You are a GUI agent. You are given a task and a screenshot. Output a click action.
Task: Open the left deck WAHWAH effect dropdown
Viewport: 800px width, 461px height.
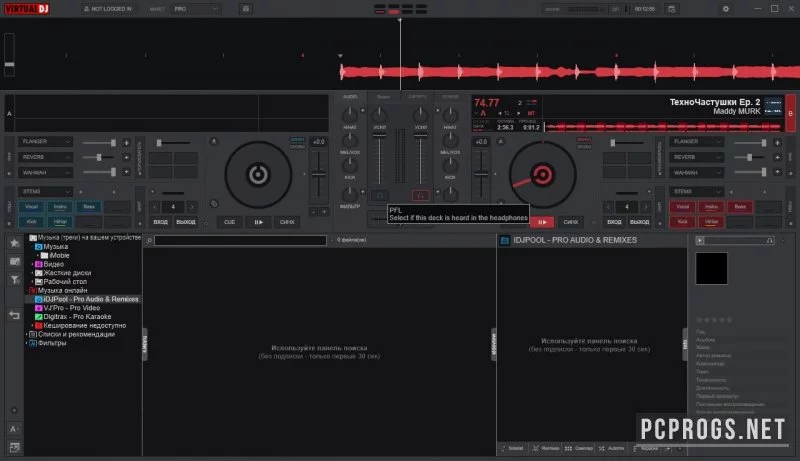pyautogui.click(x=45, y=172)
